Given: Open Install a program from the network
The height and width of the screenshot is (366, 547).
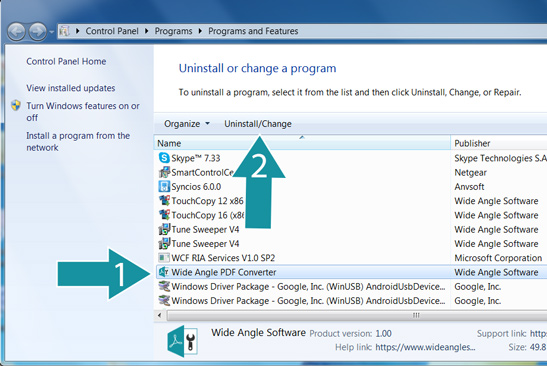Looking at the screenshot, I should click(x=78, y=141).
